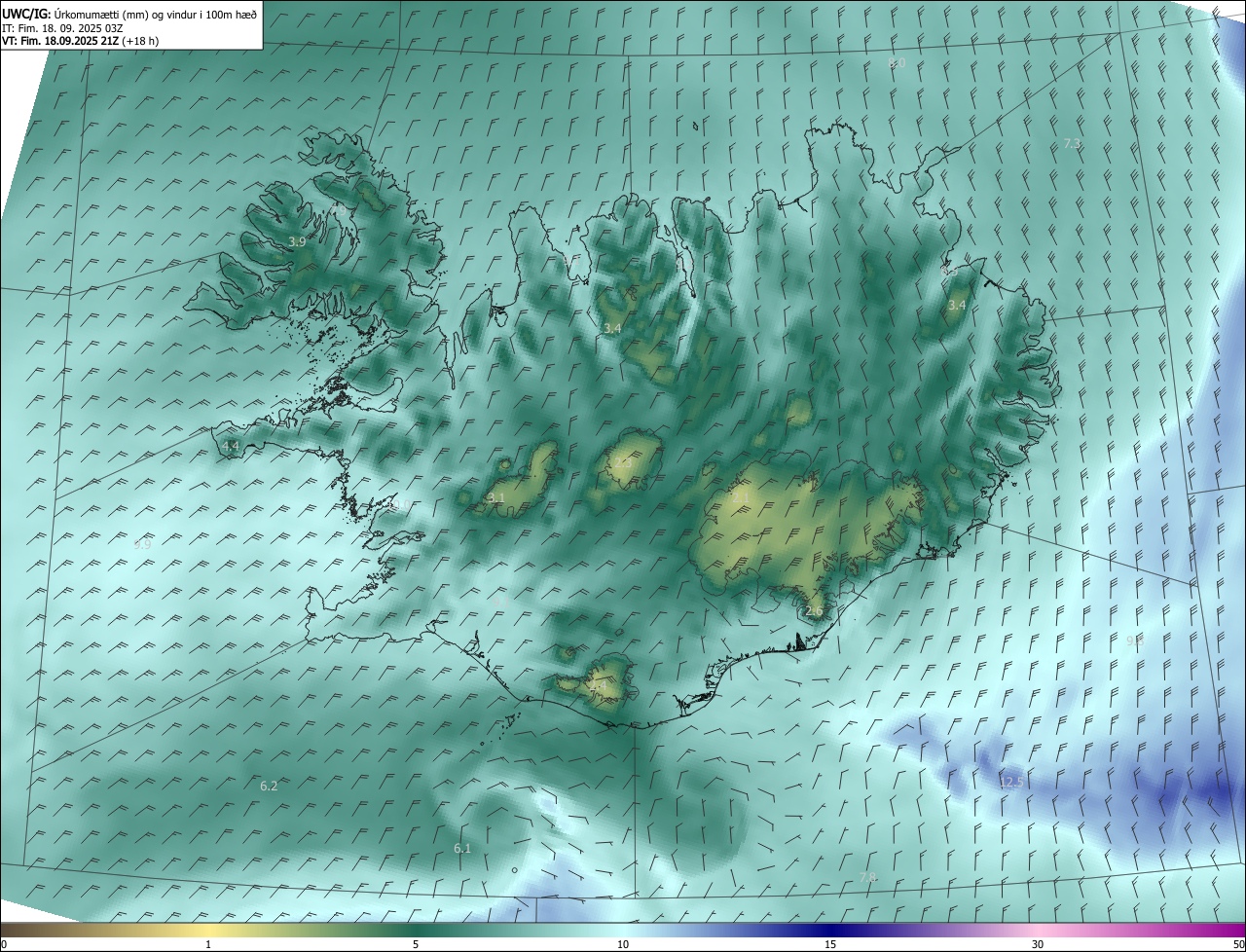1246x952 pixels.
Task: Click the '1' label on the color scale
Action: click(208, 945)
